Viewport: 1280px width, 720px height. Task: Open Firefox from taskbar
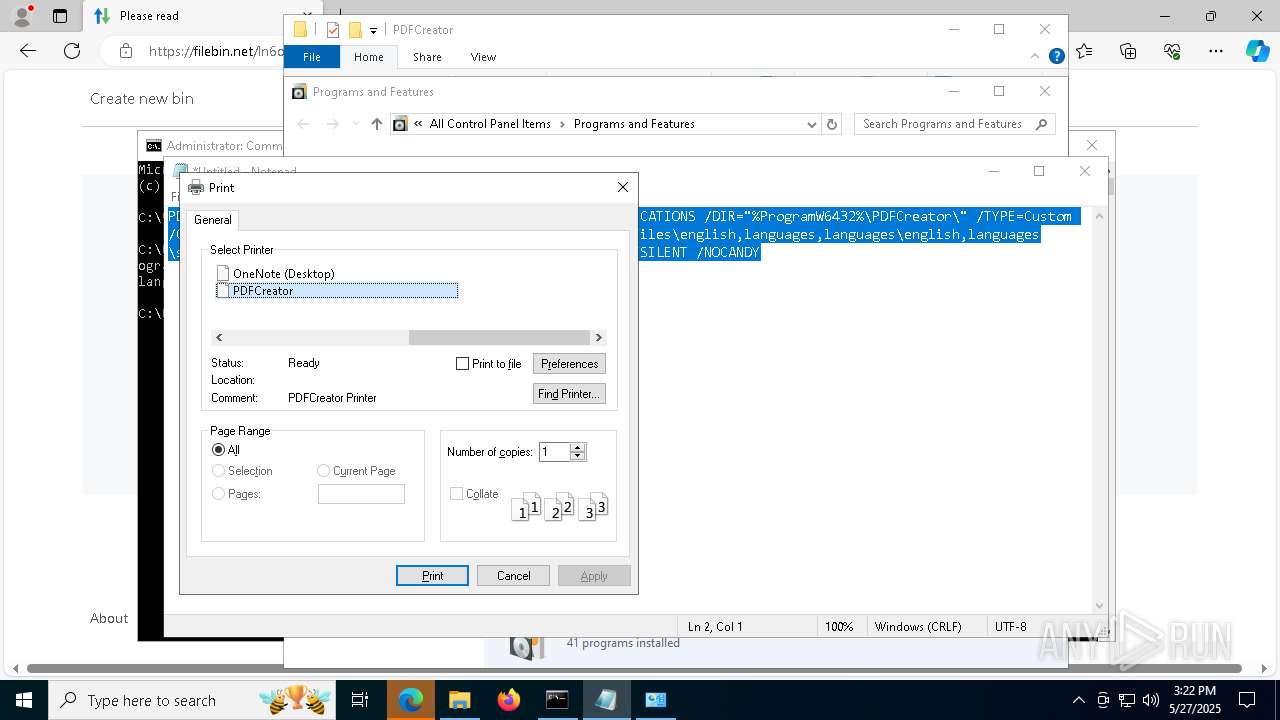(x=508, y=700)
